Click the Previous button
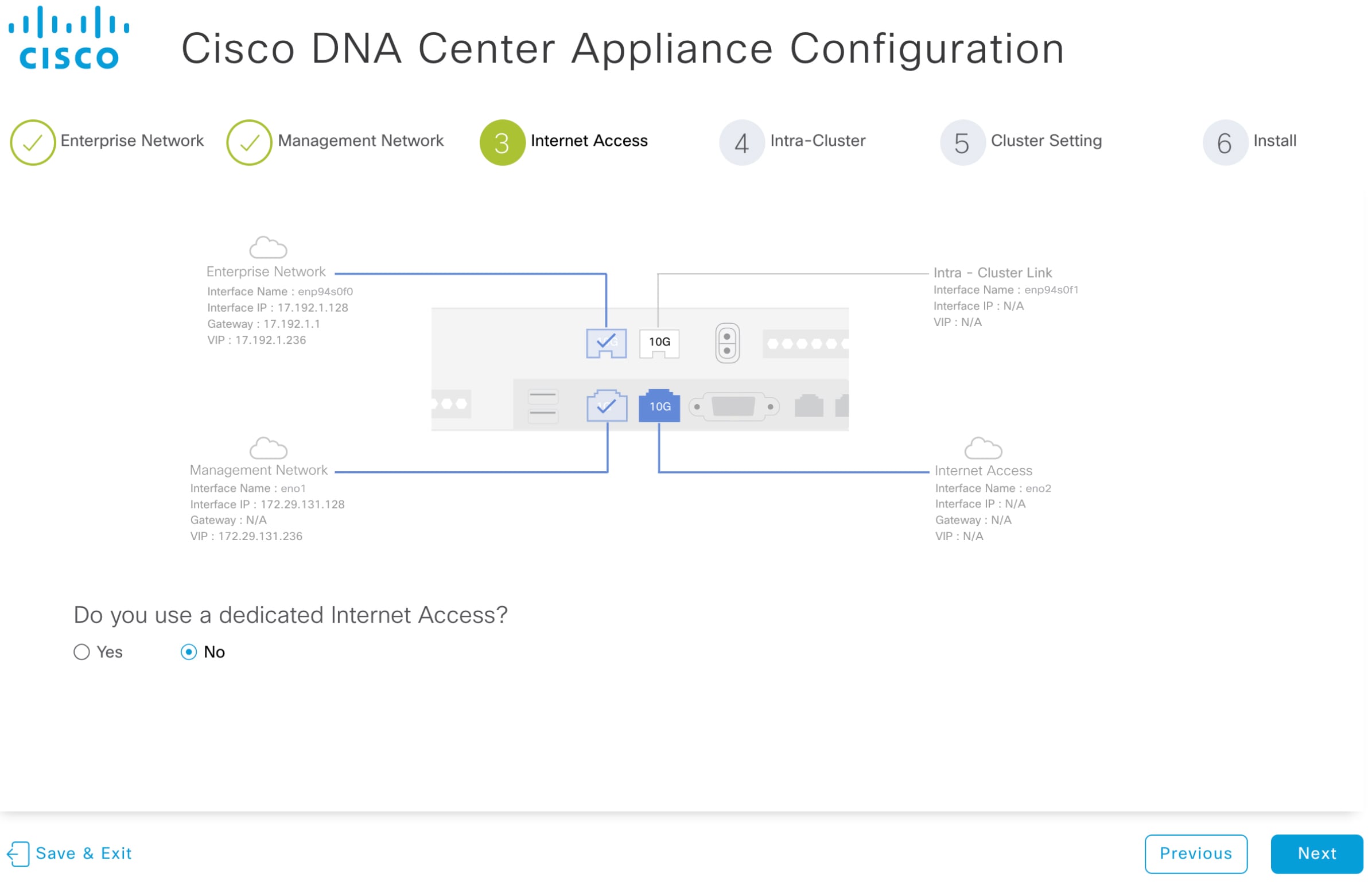The image size is (1372, 885). coord(1195,853)
